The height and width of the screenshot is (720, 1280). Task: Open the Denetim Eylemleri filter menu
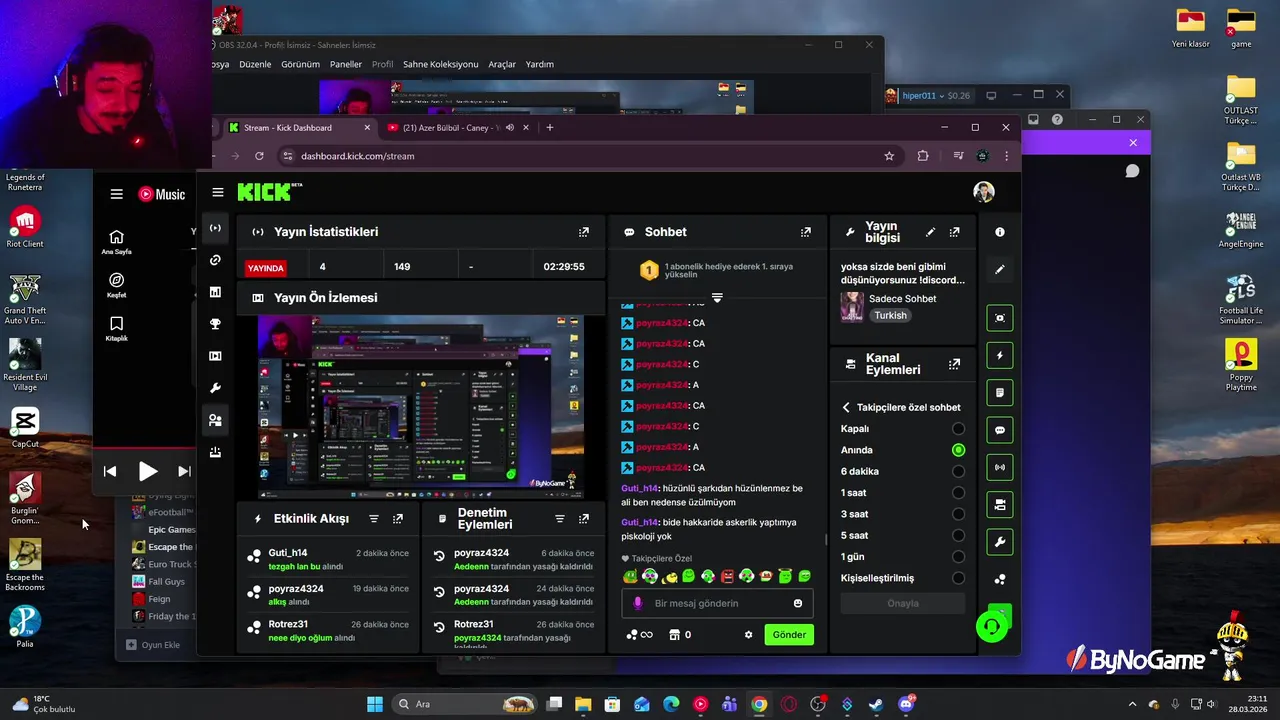pos(560,519)
